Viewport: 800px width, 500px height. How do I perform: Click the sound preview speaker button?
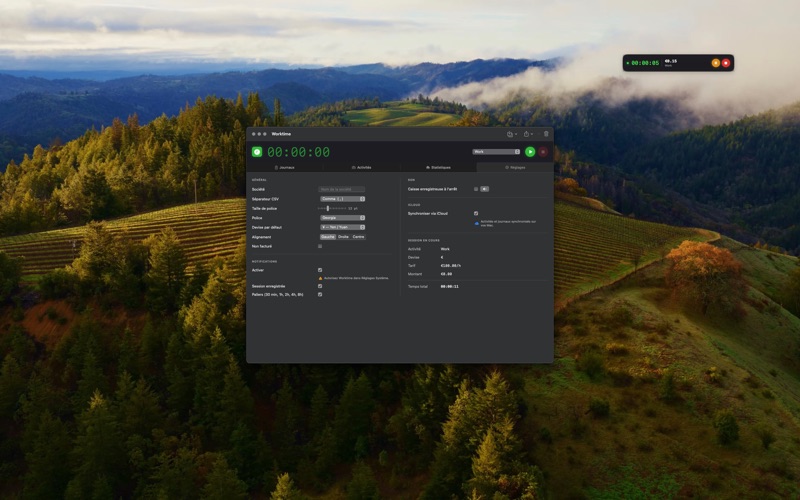coord(484,189)
